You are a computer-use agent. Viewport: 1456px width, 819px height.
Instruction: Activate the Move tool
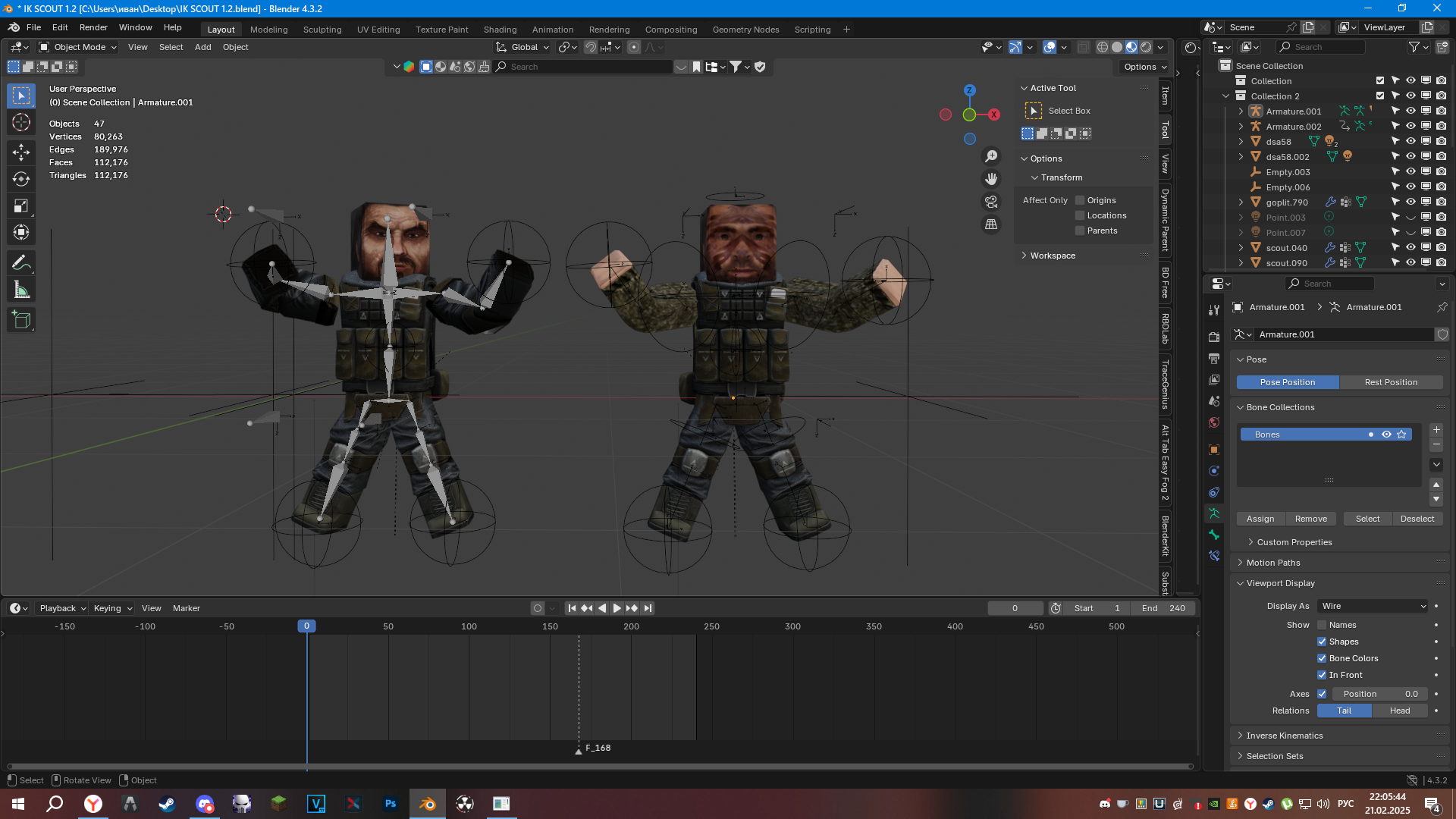tap(21, 152)
